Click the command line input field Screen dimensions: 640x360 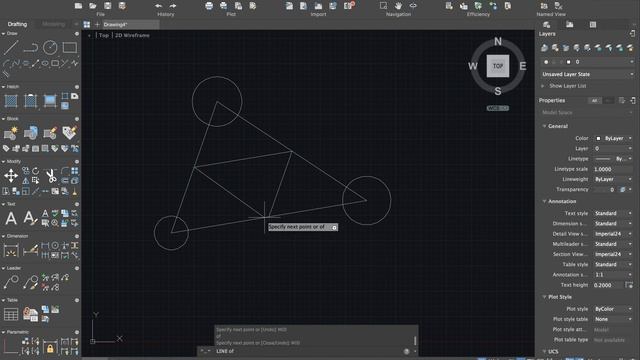tap(308, 351)
